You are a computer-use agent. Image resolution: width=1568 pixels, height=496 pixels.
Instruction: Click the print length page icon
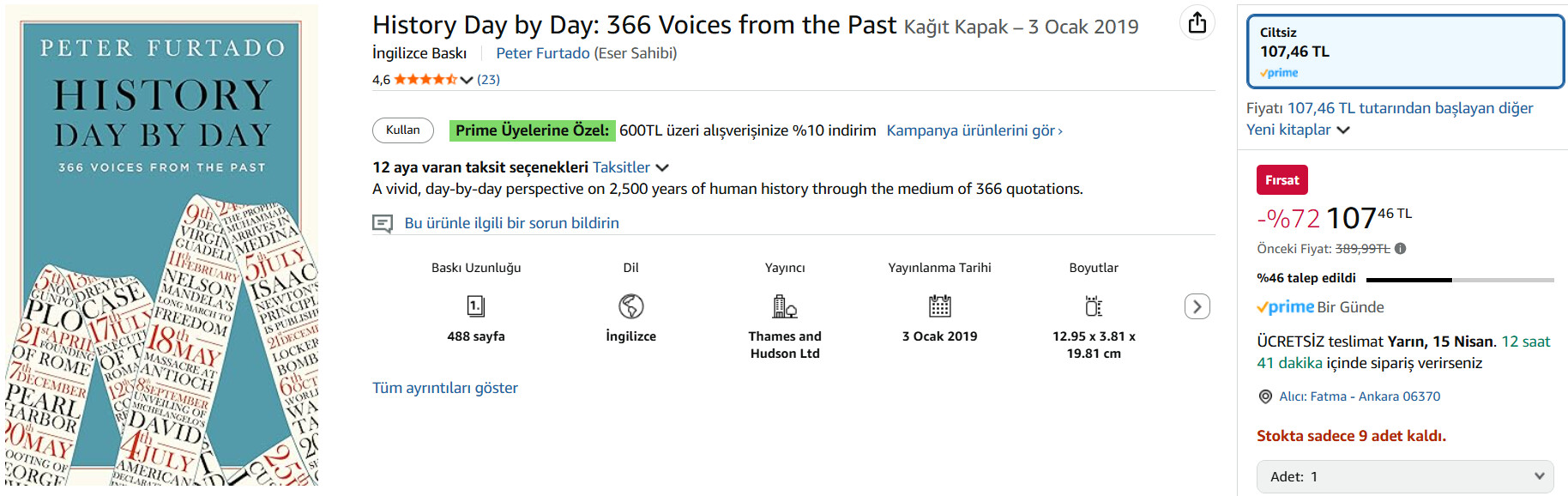coord(476,306)
